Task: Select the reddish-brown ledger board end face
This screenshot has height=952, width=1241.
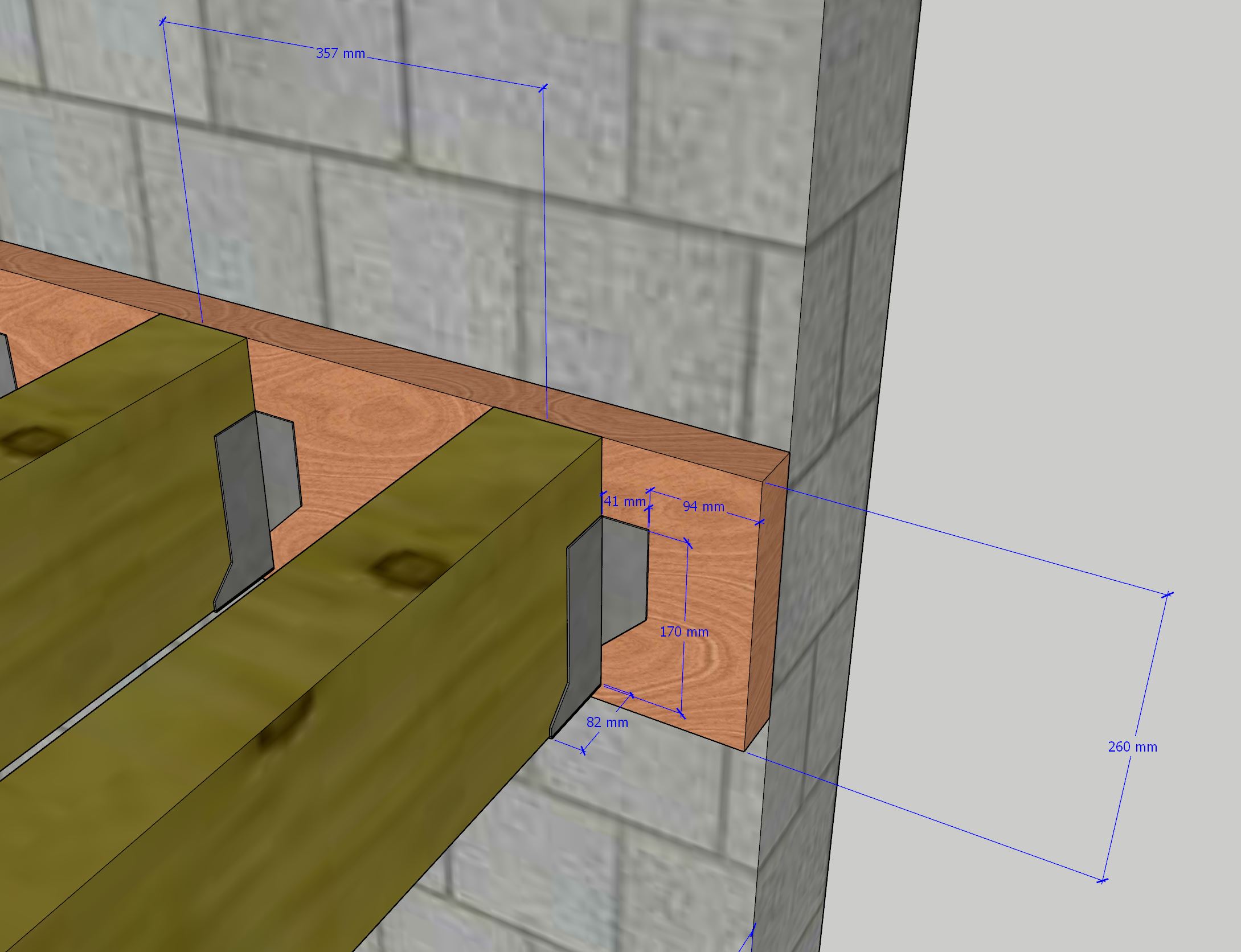Action: coord(766,601)
